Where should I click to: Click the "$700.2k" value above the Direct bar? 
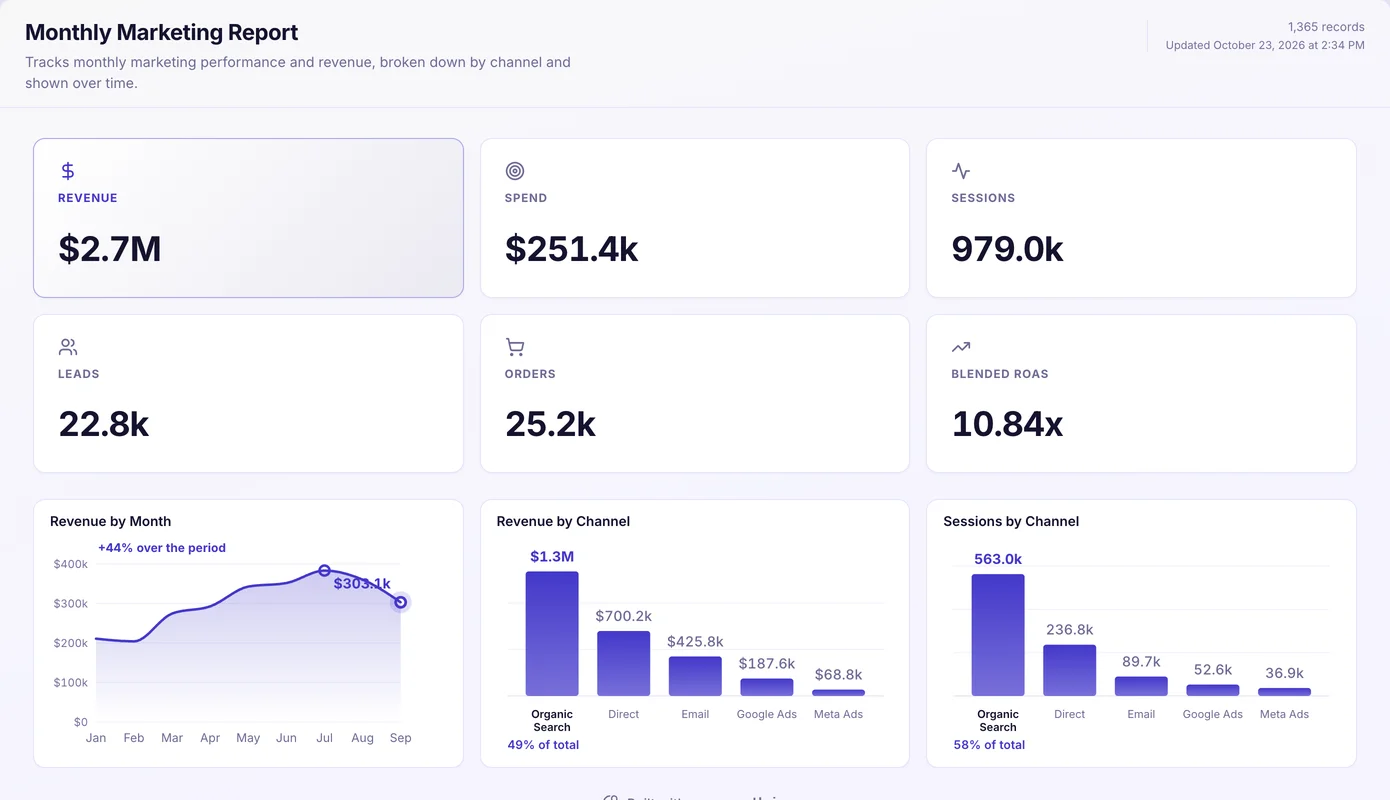click(624, 616)
